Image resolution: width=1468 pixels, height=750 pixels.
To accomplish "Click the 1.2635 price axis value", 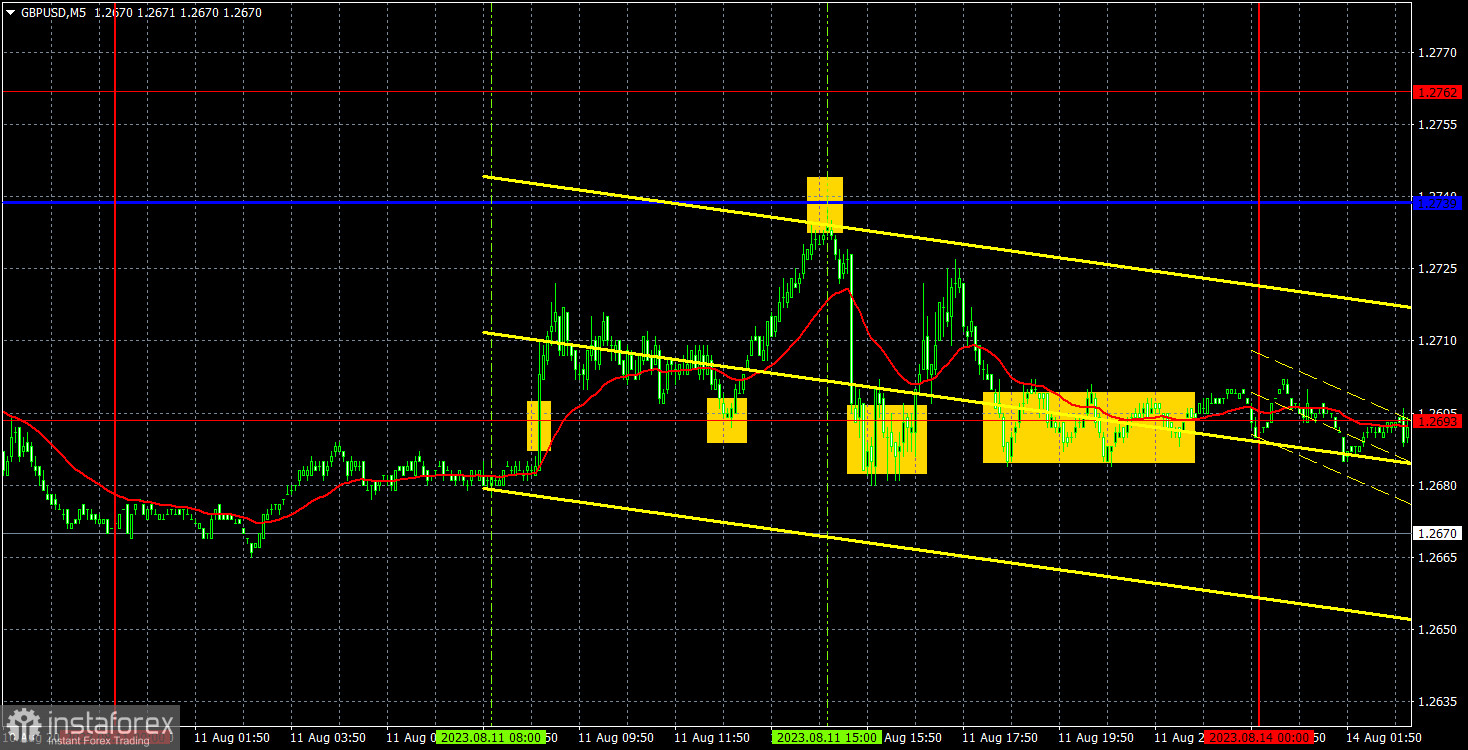I will click(x=1439, y=702).
